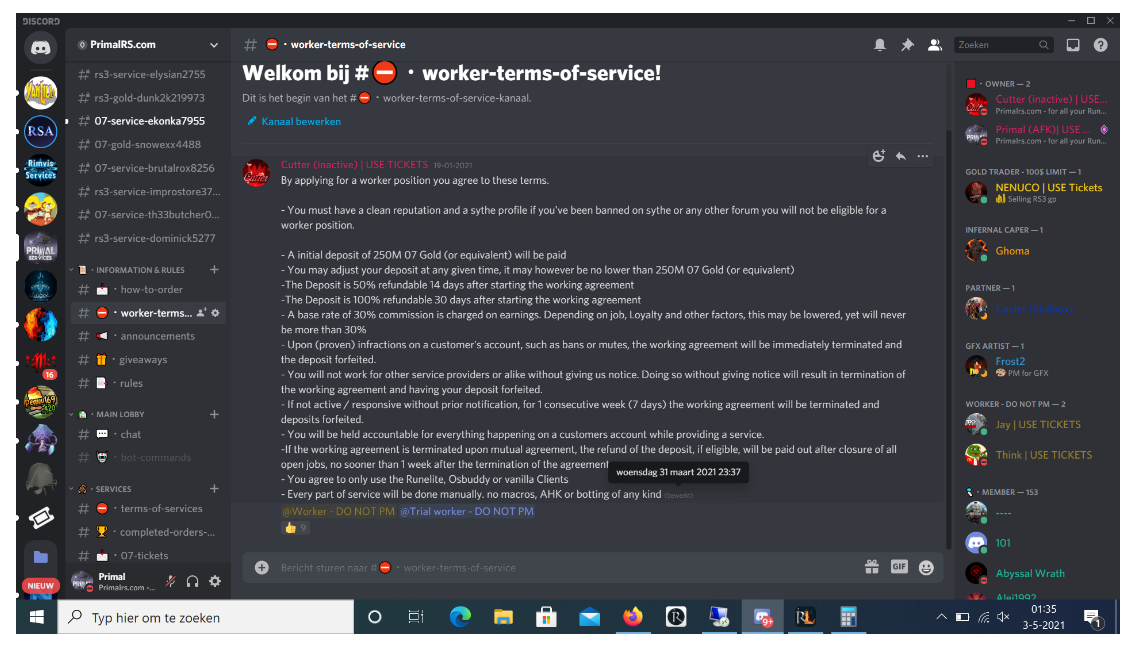Show pinned messages with pin icon
The width and height of the screenshot is (1134, 647).
(x=907, y=45)
